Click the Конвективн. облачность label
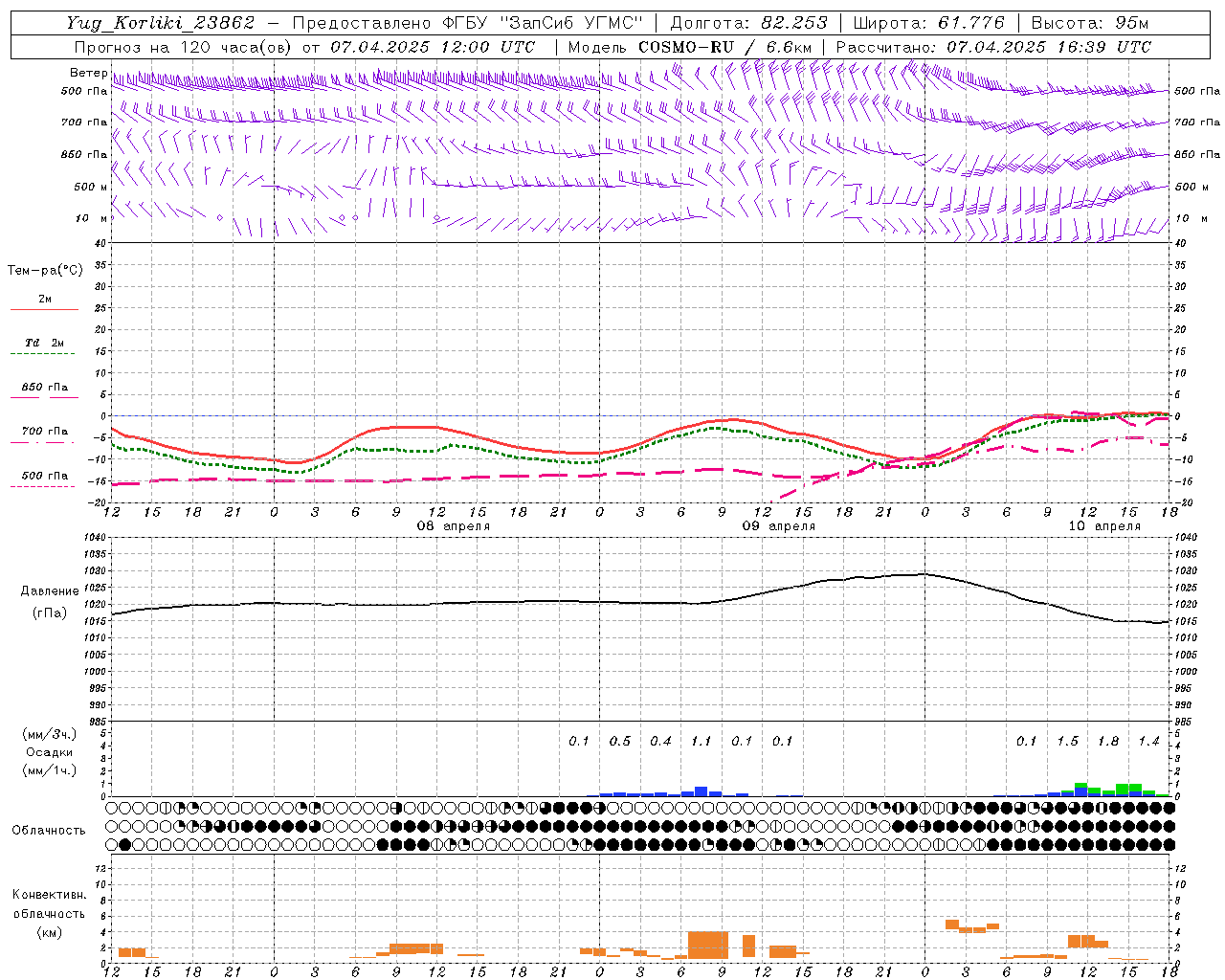Screen dimensions: 1225x980 click(x=50, y=904)
